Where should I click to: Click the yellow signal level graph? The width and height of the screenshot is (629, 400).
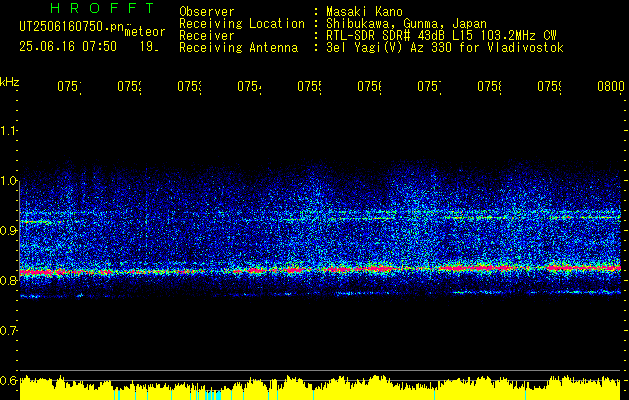coord(320,388)
